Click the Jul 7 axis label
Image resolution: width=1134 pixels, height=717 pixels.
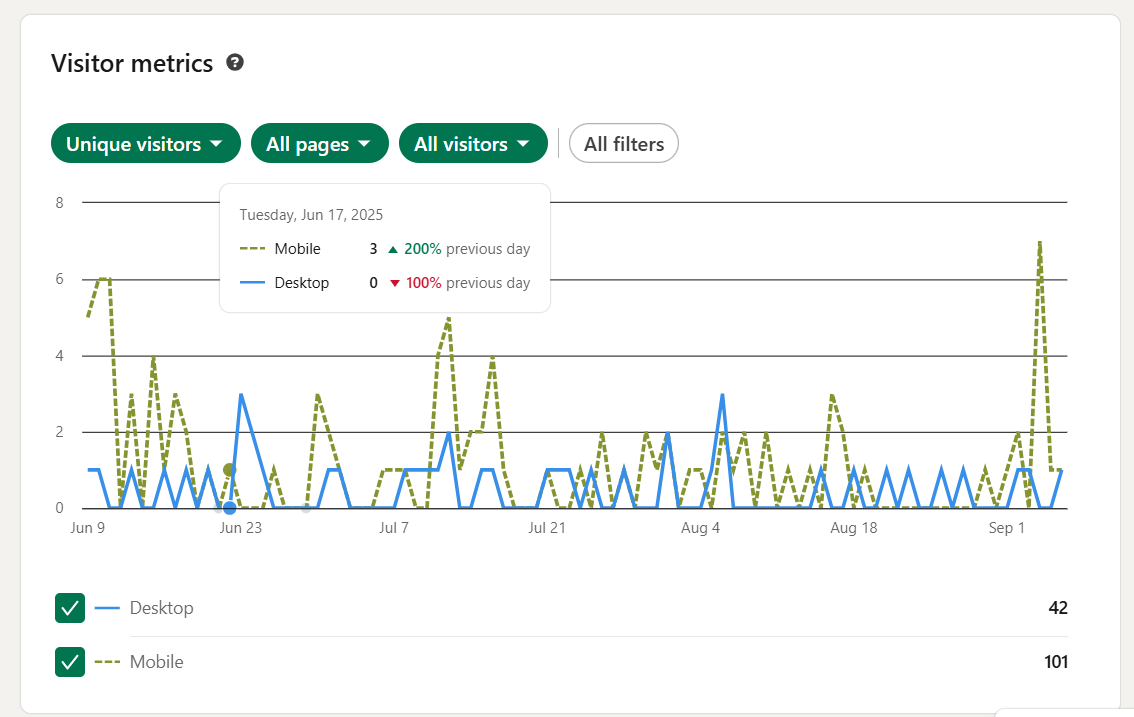point(393,527)
